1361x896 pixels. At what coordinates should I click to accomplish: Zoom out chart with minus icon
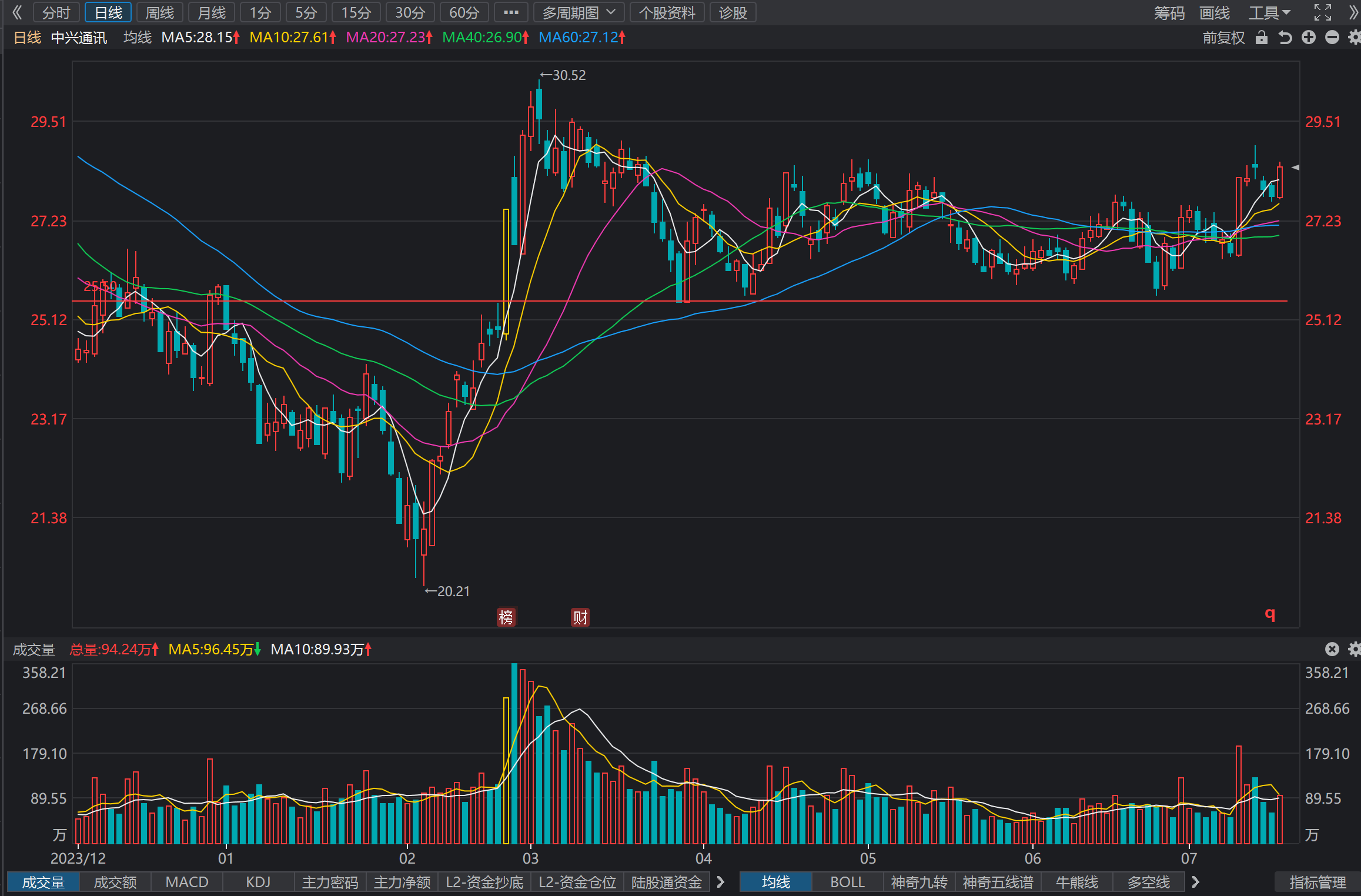pos(1332,38)
